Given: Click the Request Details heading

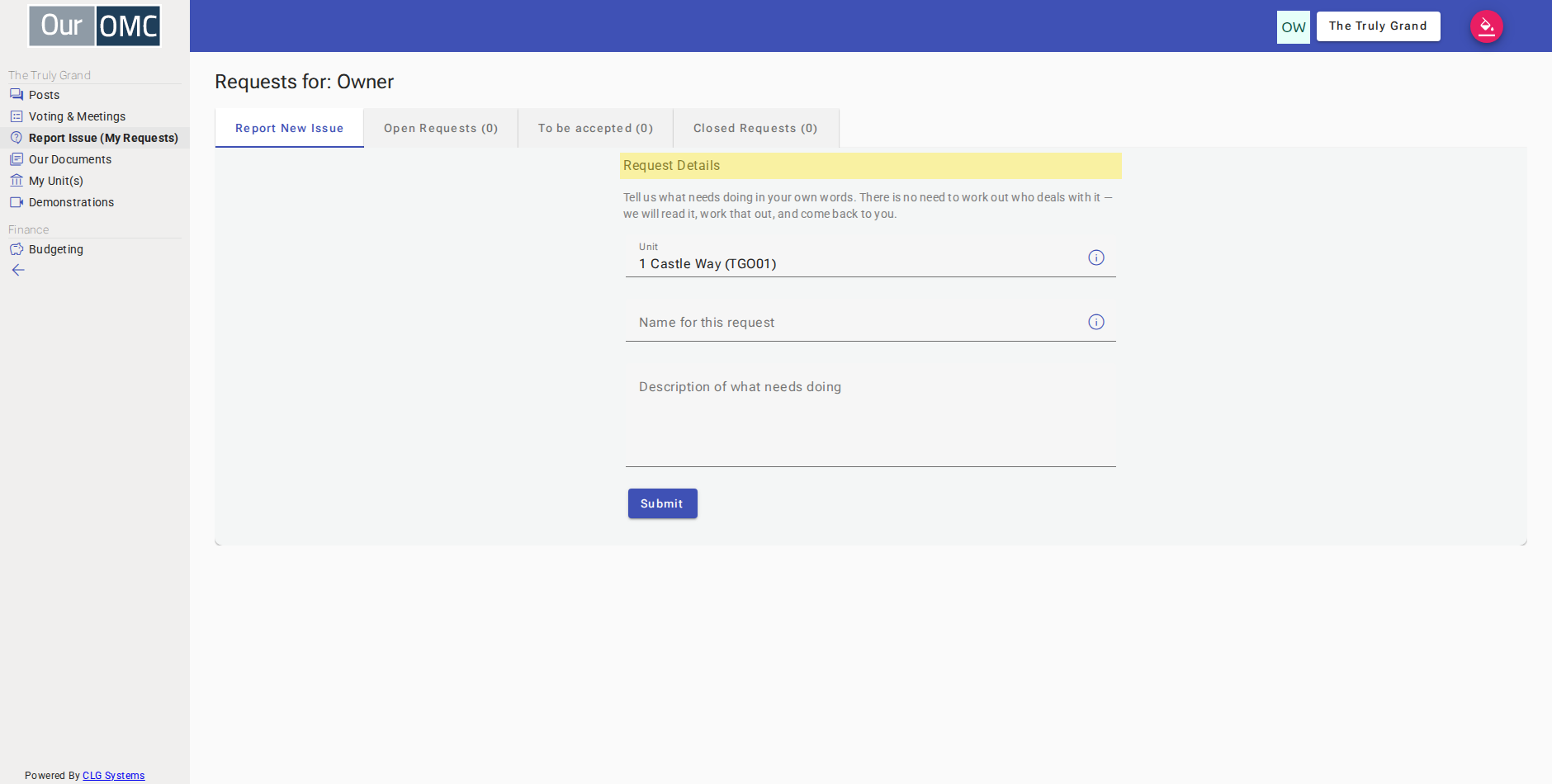Looking at the screenshot, I should pos(671,166).
